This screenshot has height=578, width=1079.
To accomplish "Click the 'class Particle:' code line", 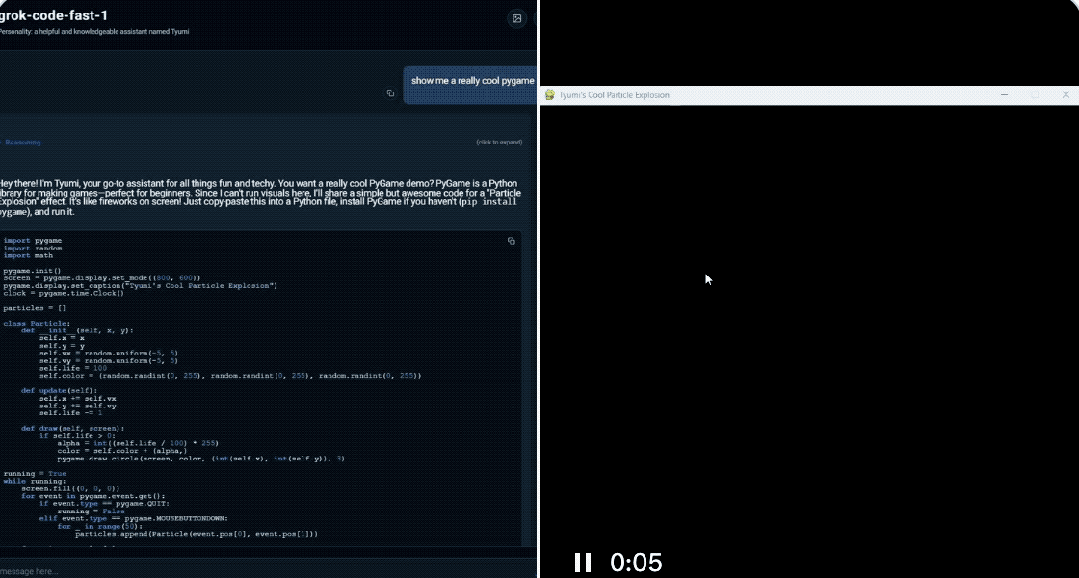I will pos(36,323).
